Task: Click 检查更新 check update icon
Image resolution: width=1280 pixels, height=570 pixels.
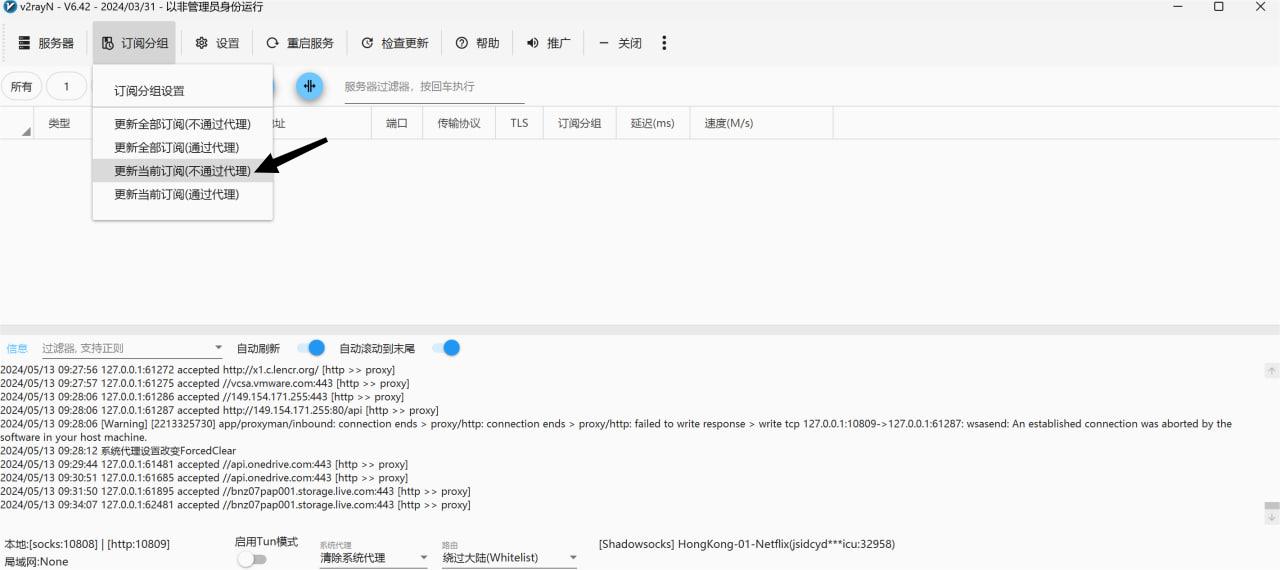Action: click(367, 43)
